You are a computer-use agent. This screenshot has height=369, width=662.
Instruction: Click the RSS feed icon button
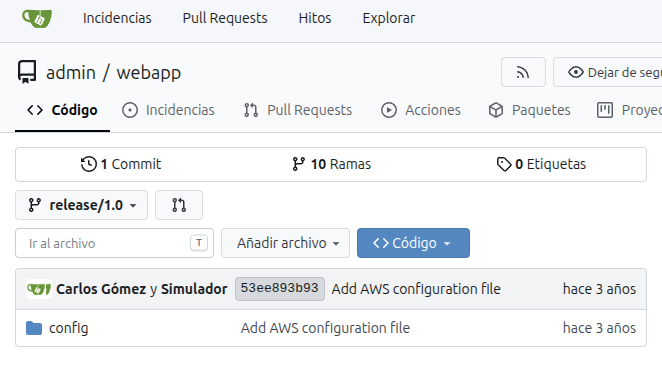click(x=523, y=72)
